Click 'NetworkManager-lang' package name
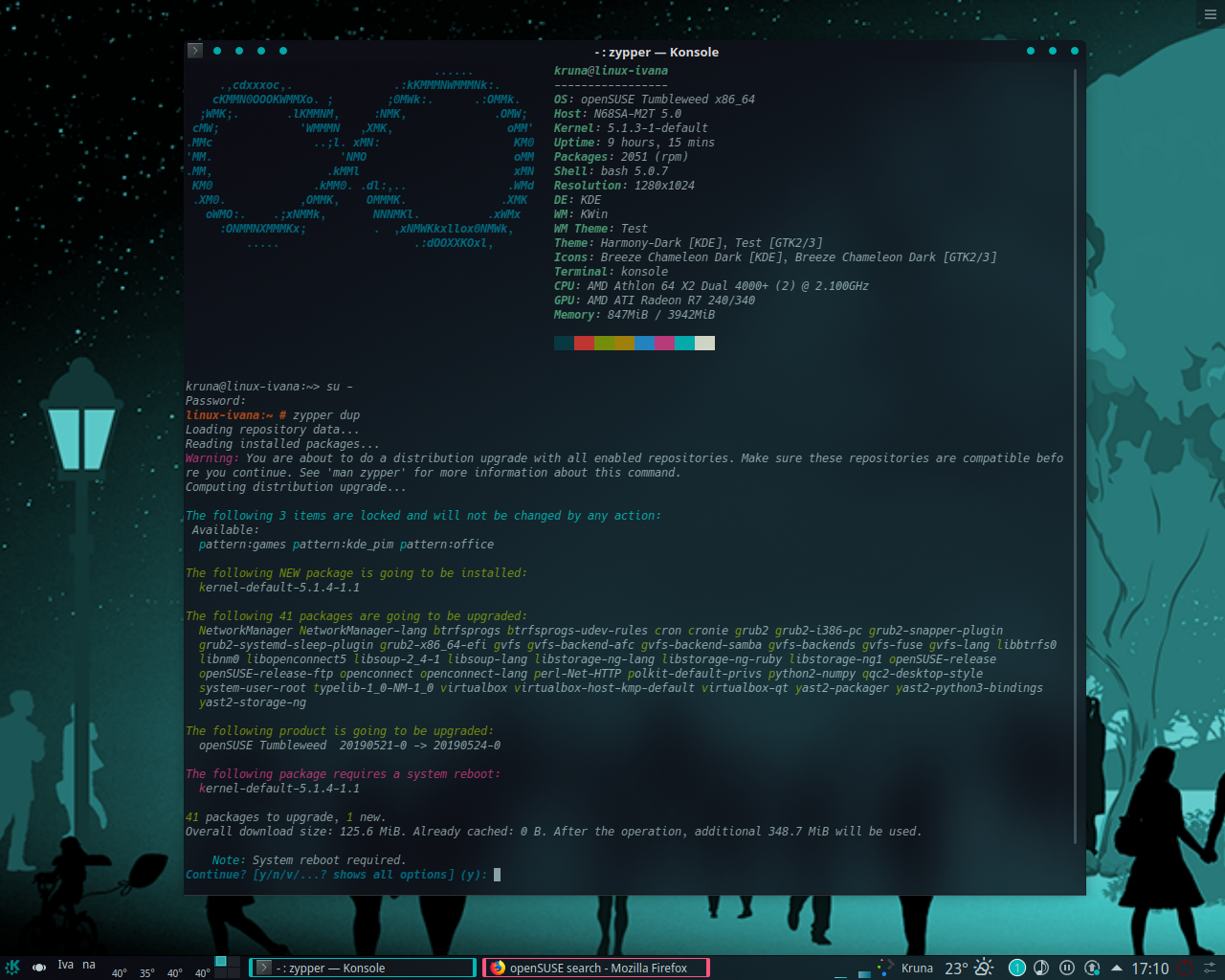This screenshot has width=1225, height=980. (x=363, y=631)
